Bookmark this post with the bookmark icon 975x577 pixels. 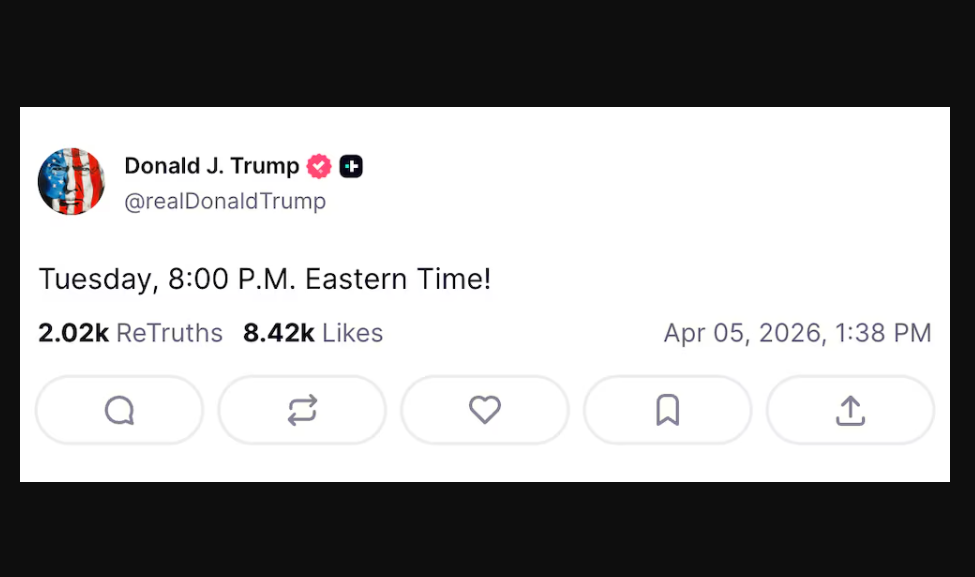(667, 410)
